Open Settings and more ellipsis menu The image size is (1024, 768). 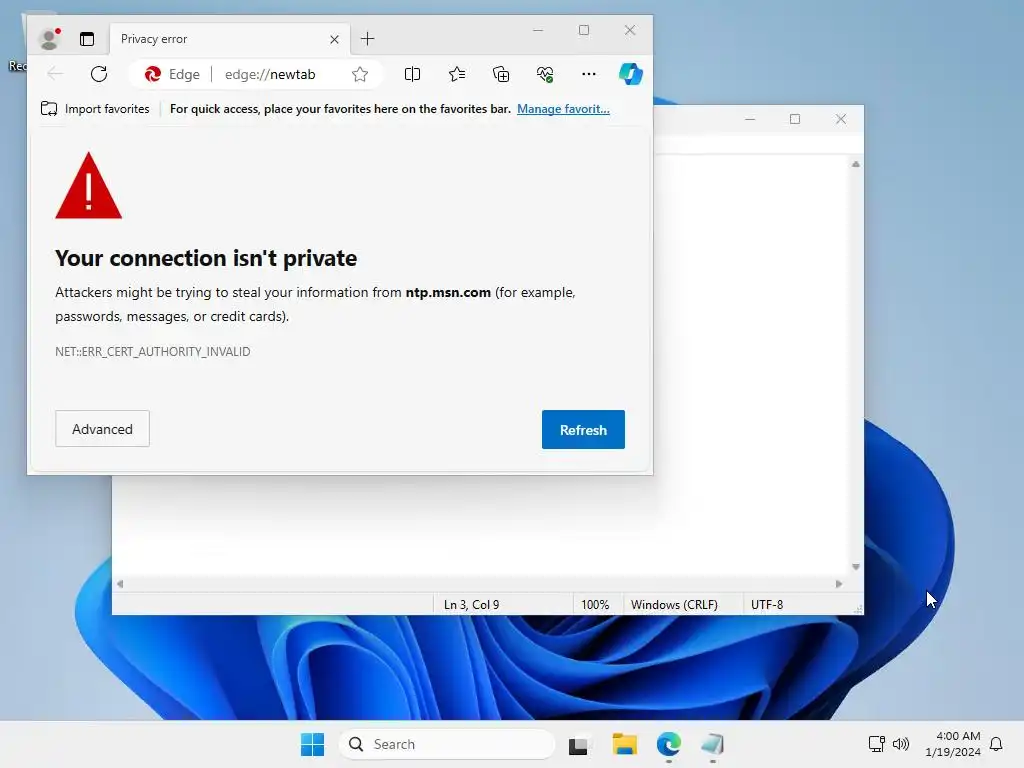point(588,74)
